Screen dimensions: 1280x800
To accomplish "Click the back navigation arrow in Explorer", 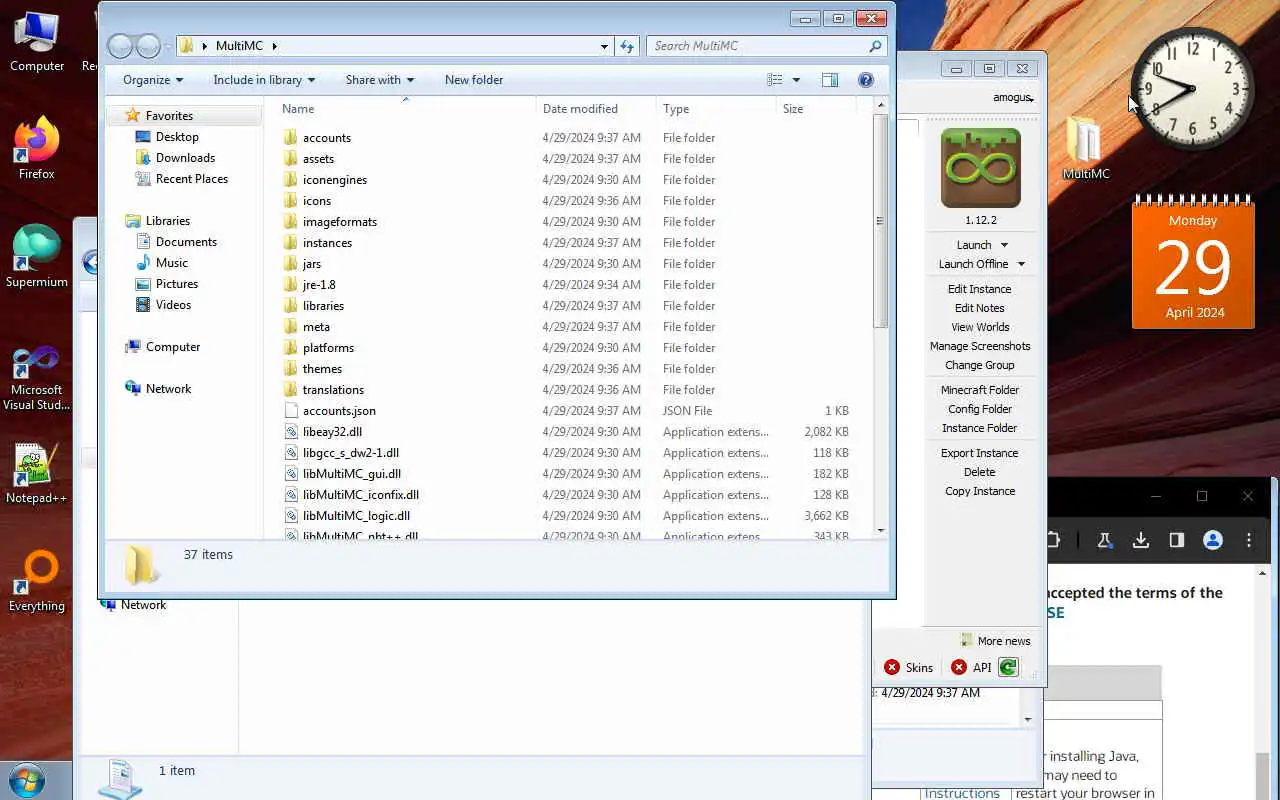I will [x=120, y=46].
